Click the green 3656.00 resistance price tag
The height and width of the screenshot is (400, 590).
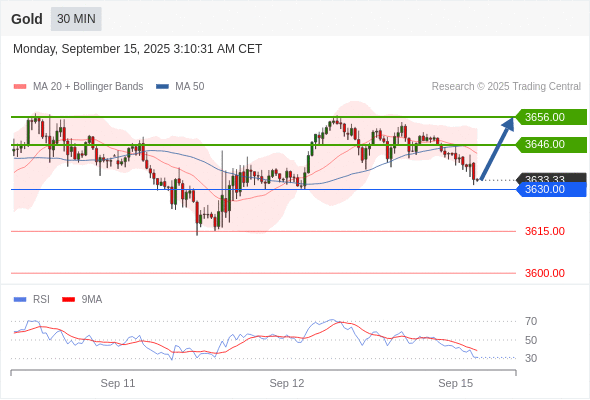[x=551, y=117]
